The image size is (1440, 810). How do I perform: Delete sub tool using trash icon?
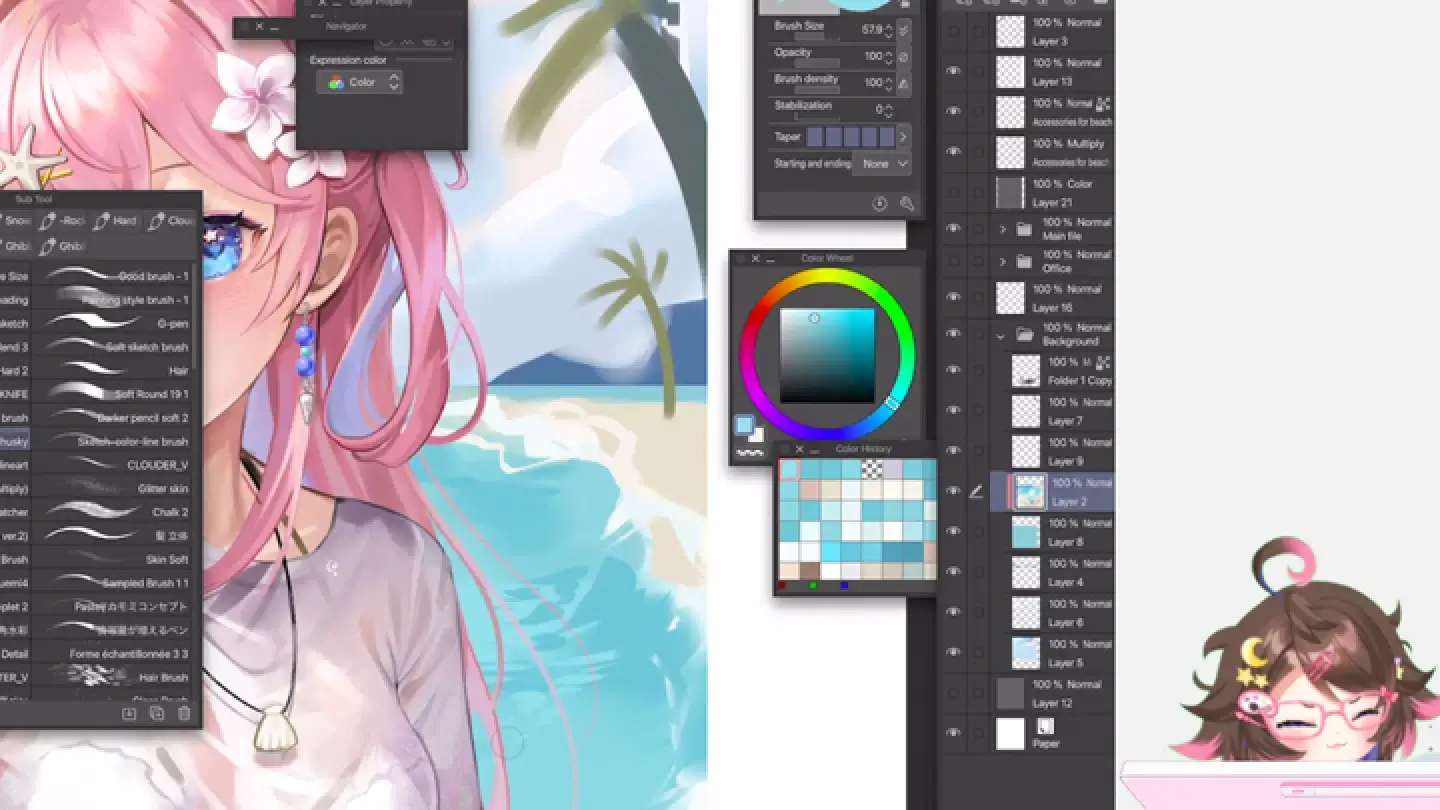click(x=184, y=713)
